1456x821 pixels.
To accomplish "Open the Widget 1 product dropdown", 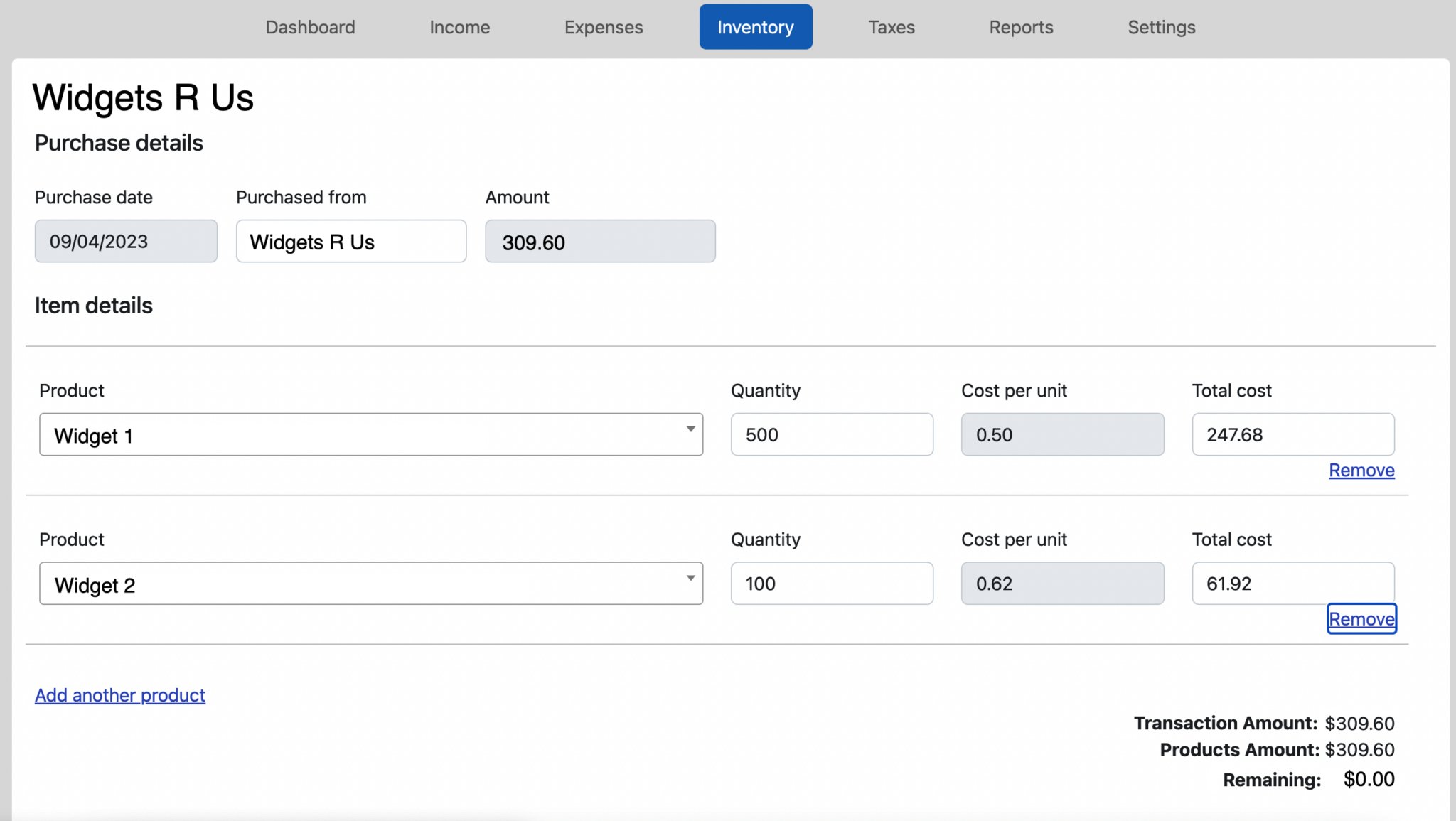I will click(x=370, y=434).
